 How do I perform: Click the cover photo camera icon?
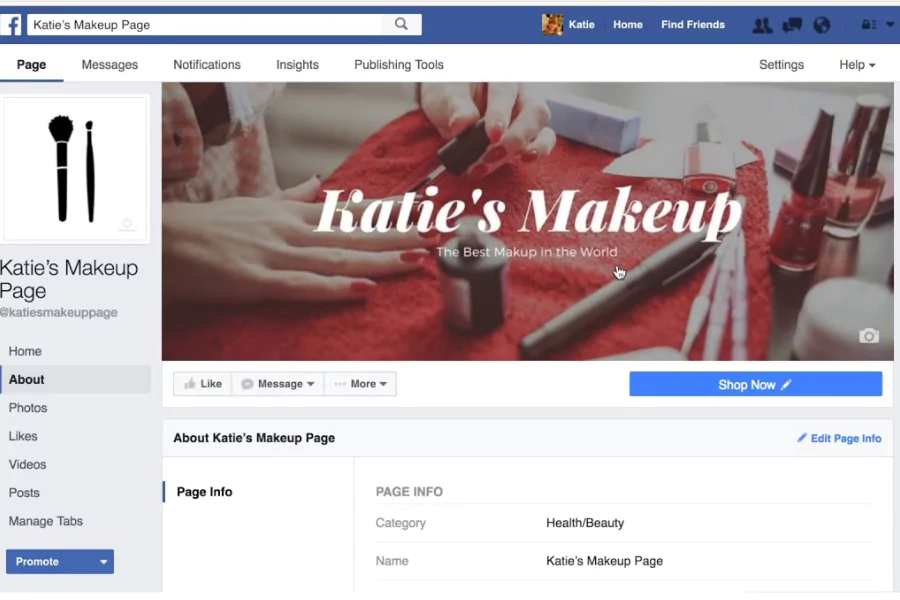pos(868,335)
